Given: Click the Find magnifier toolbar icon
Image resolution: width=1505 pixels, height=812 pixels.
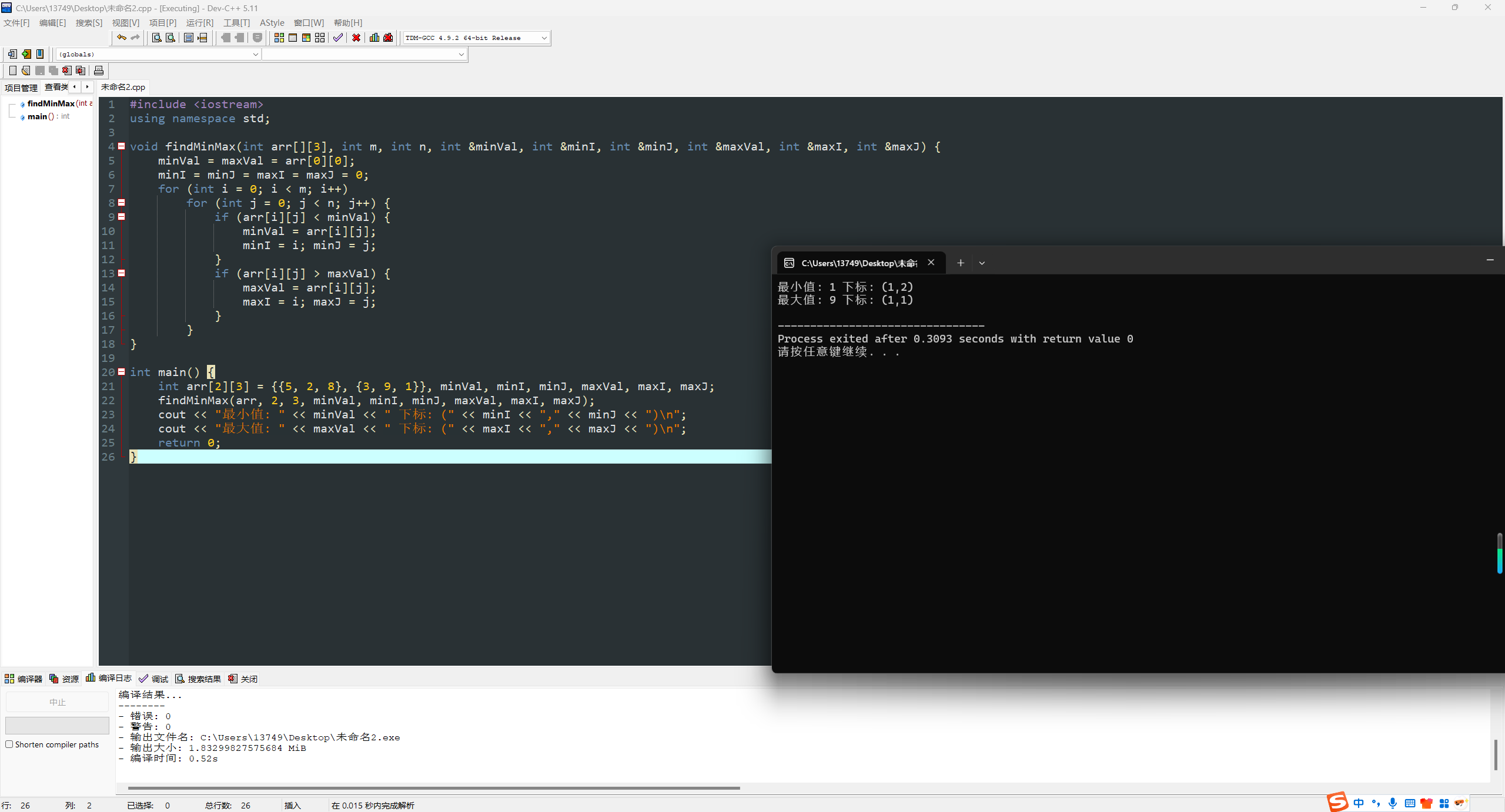Looking at the screenshot, I should click(x=157, y=38).
